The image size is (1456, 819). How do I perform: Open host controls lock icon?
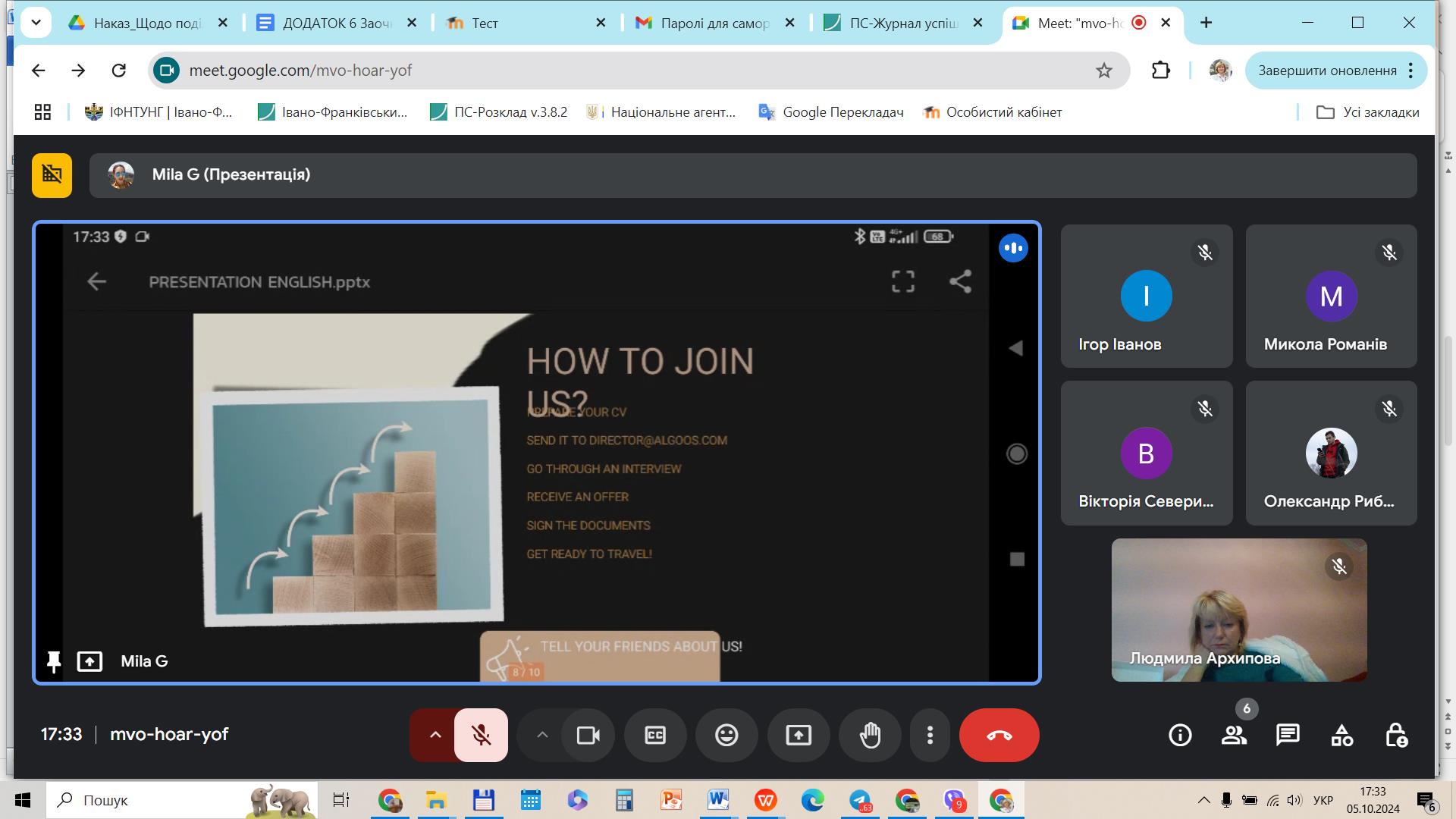[x=1396, y=735]
